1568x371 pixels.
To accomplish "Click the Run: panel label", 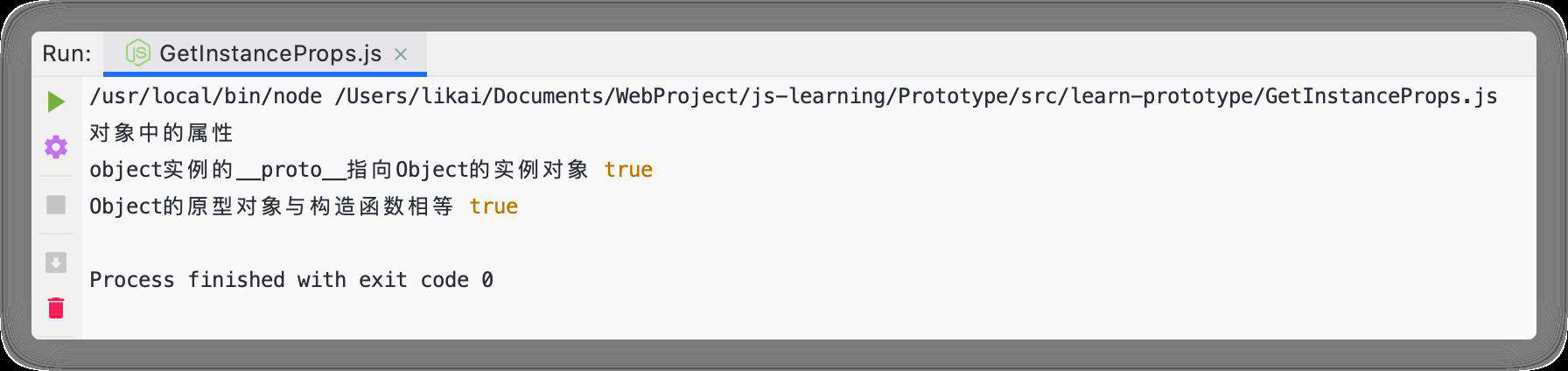I will pyautogui.click(x=66, y=54).
